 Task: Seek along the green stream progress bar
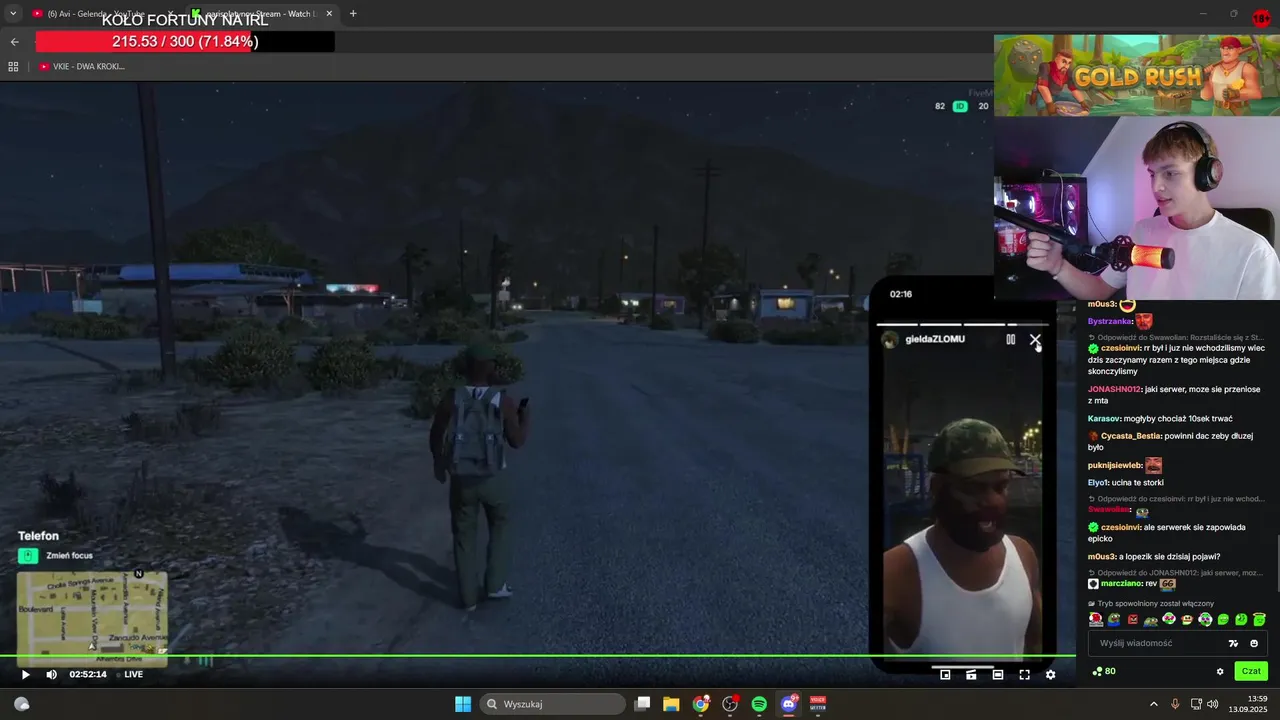coord(537,657)
